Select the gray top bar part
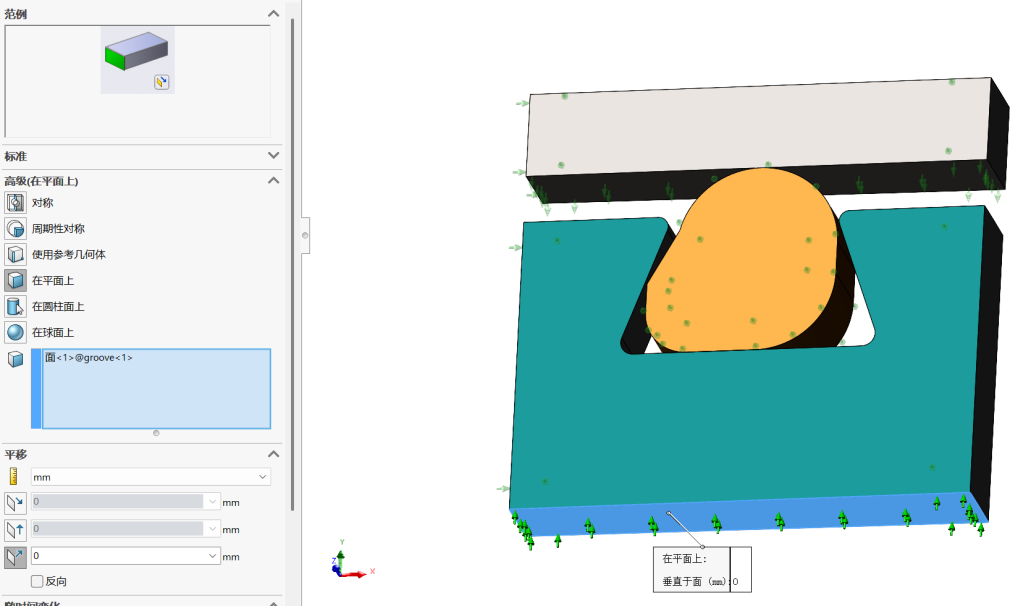The height and width of the screenshot is (606, 1010). coord(760,129)
